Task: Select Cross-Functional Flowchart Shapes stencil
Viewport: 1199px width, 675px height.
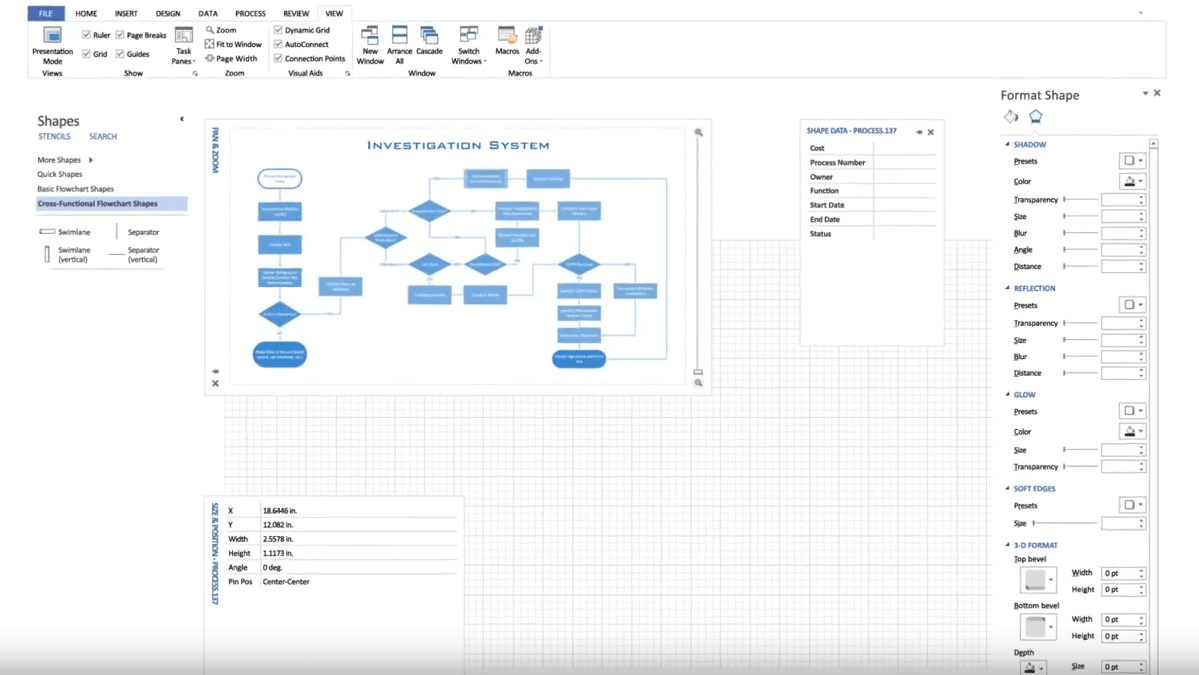Action: [112, 203]
